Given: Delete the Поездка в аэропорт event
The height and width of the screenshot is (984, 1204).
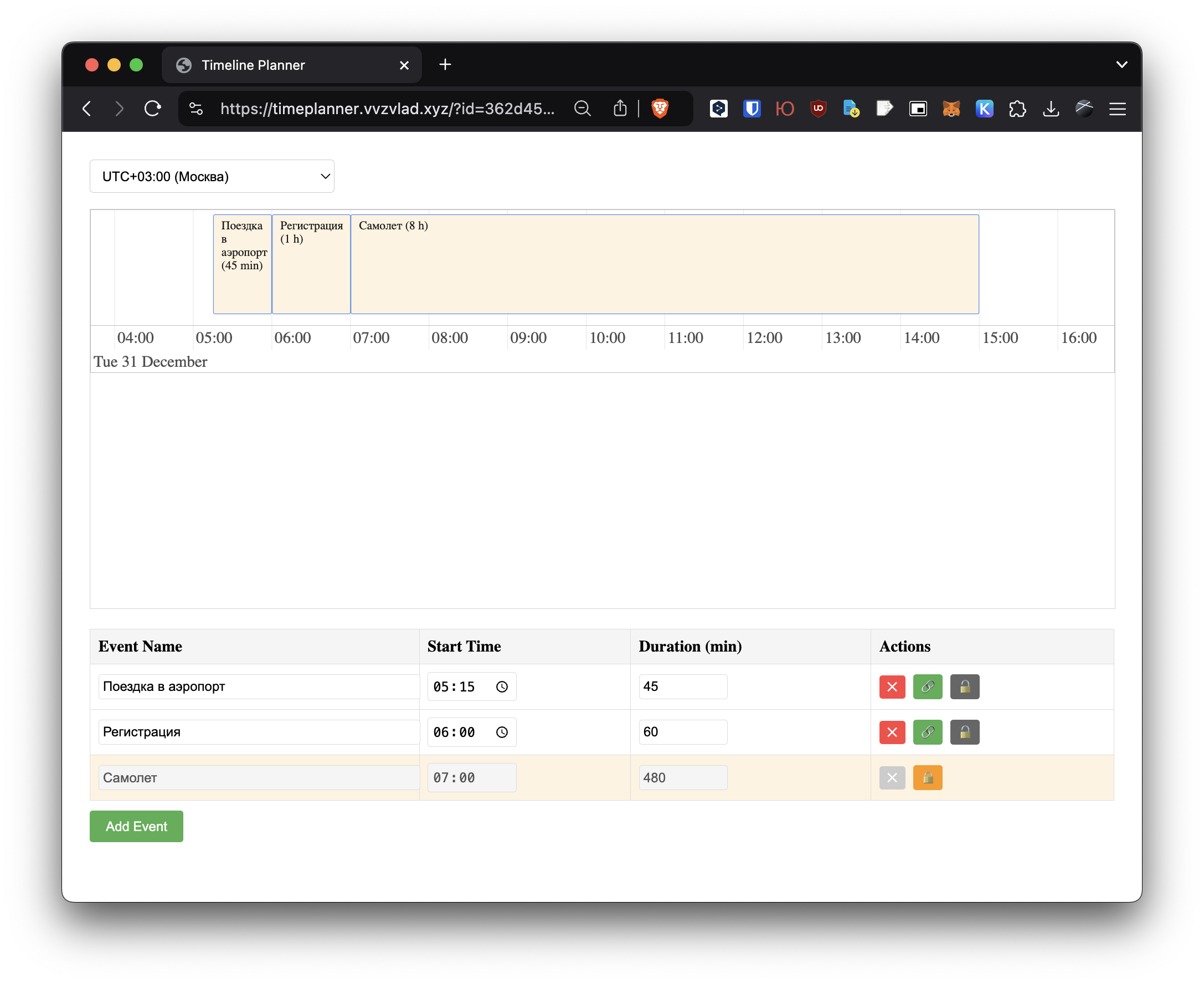Looking at the screenshot, I should click(x=892, y=686).
